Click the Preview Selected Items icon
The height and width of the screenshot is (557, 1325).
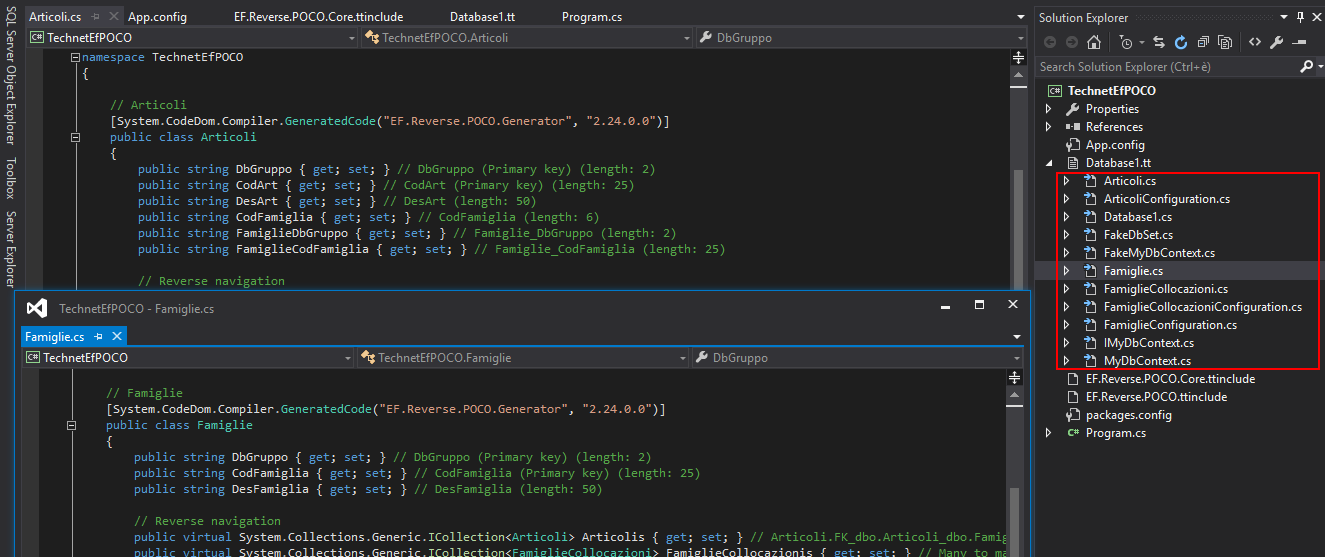click(1299, 42)
